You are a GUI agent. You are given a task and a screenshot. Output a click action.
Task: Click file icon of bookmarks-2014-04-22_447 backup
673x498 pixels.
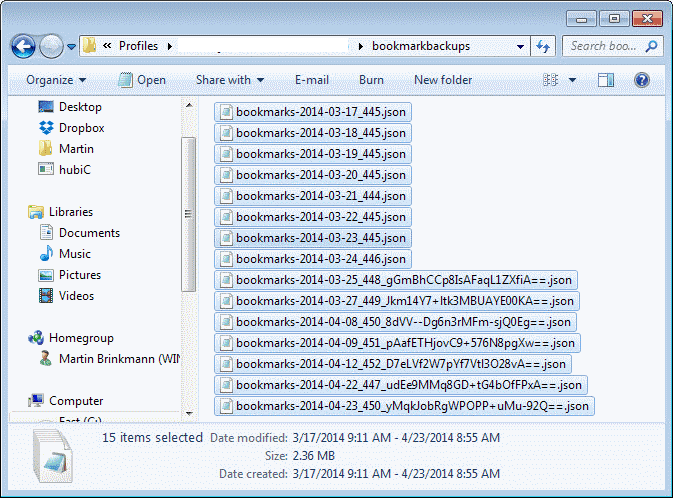click(226, 386)
